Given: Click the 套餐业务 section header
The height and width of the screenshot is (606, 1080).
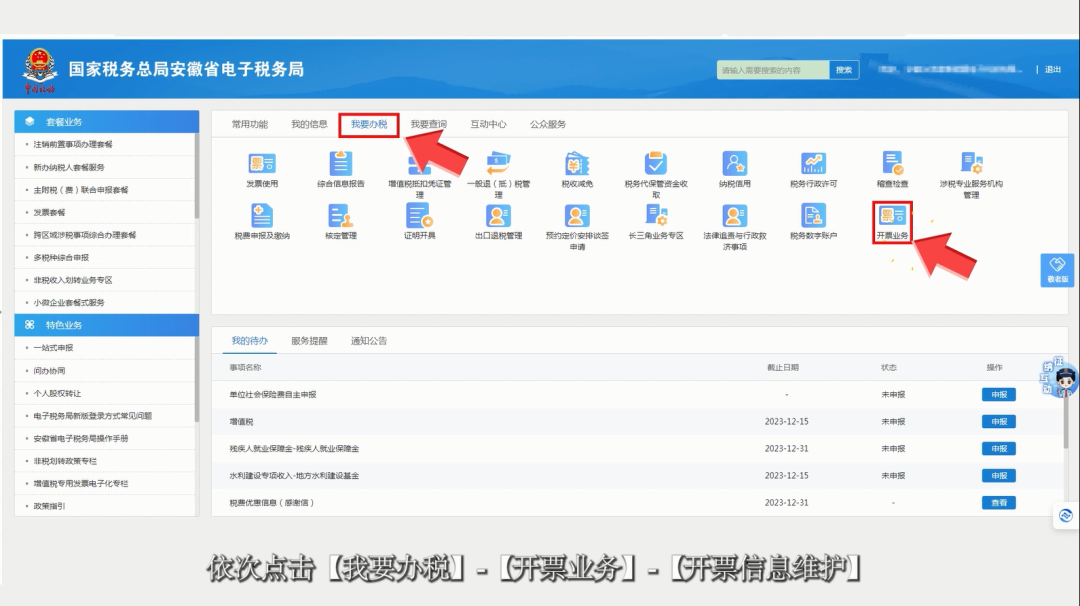Looking at the screenshot, I should click(x=107, y=122).
